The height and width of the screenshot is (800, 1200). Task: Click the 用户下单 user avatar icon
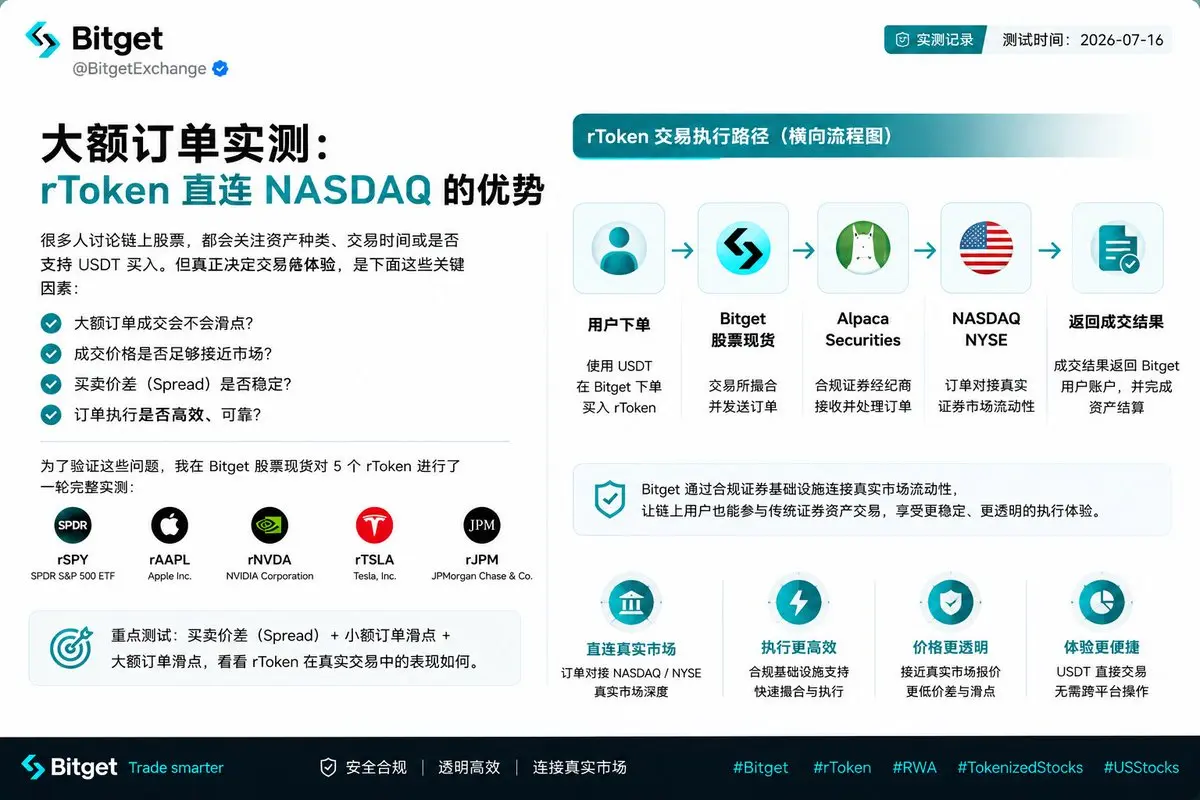coord(619,248)
